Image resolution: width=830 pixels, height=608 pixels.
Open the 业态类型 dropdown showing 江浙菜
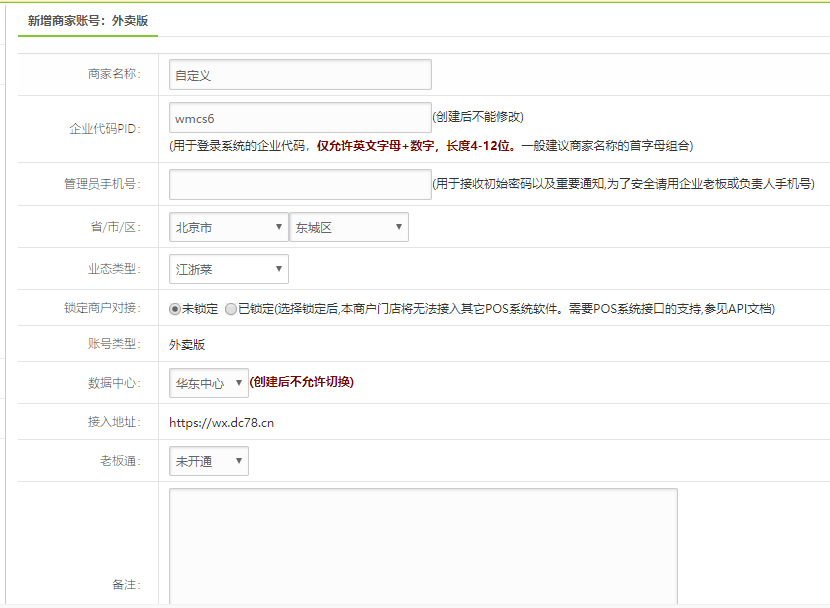228,270
